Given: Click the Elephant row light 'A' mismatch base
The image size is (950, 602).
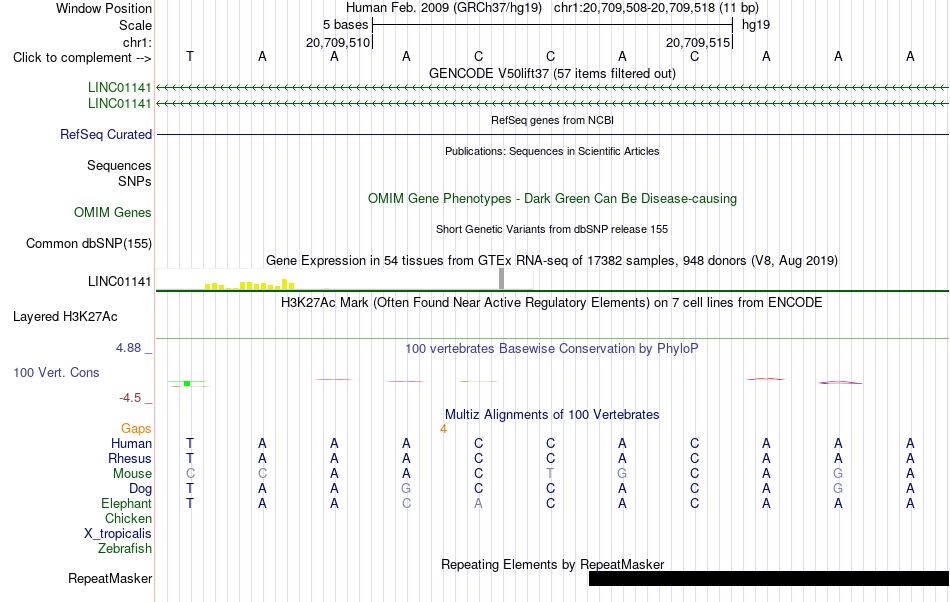Looking at the screenshot, I should tap(478, 503).
